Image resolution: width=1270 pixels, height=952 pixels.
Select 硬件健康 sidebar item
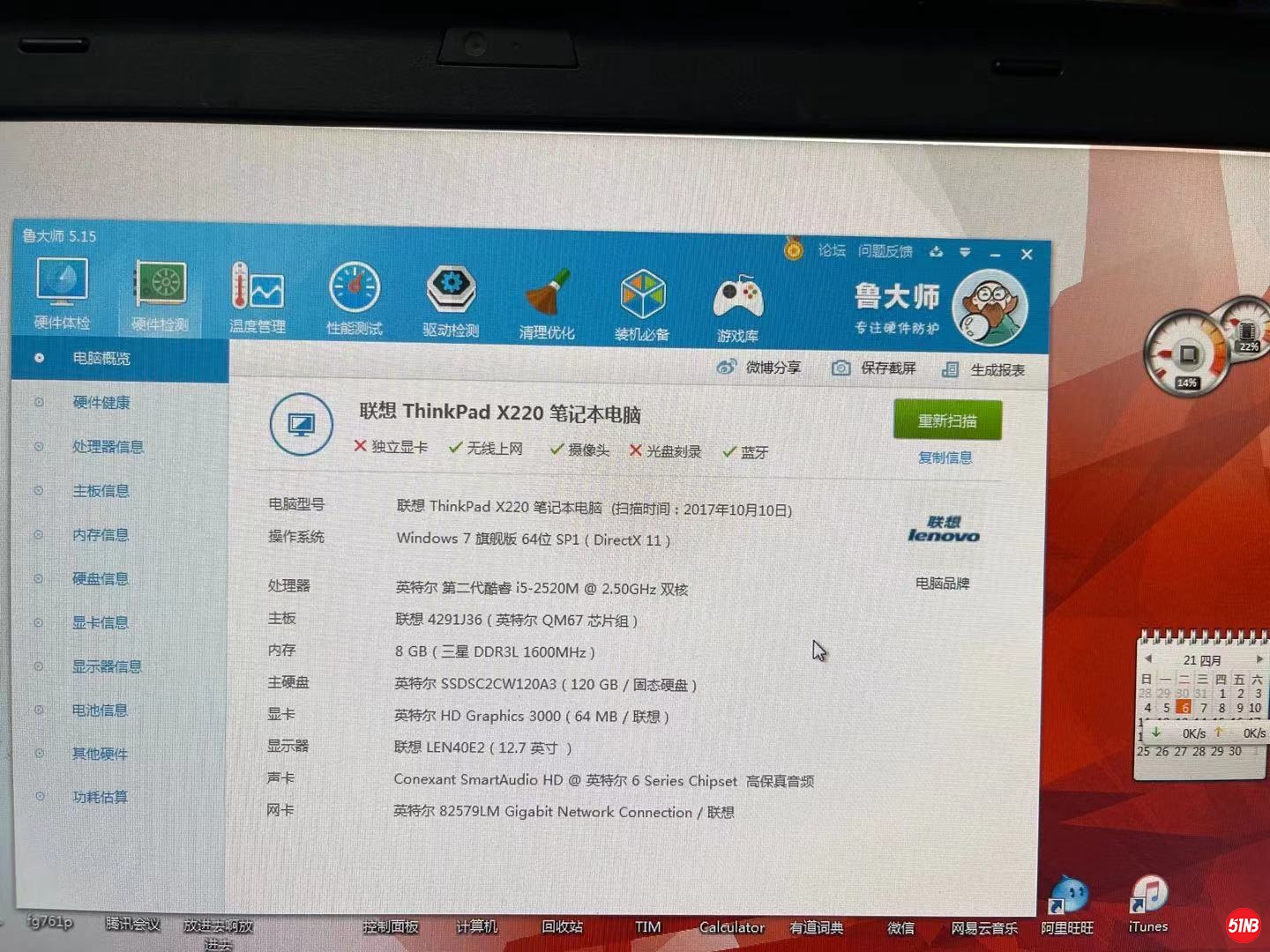101,403
